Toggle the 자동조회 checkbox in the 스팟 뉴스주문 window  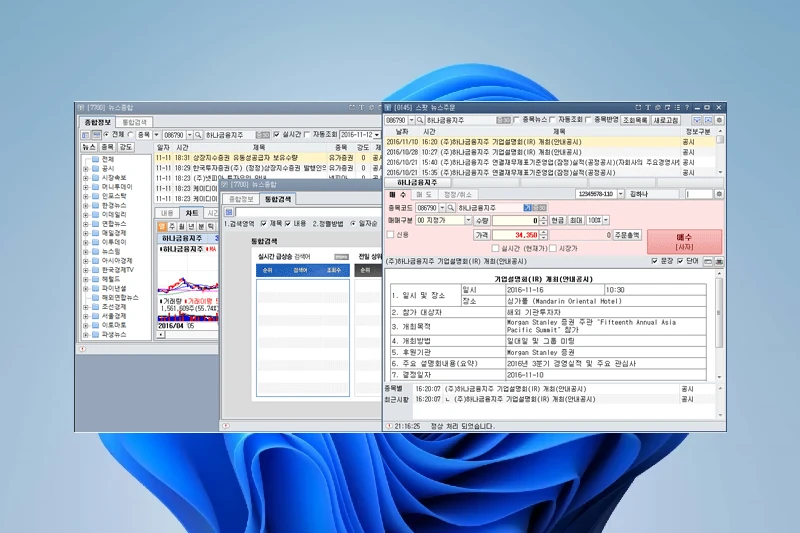(x=552, y=120)
